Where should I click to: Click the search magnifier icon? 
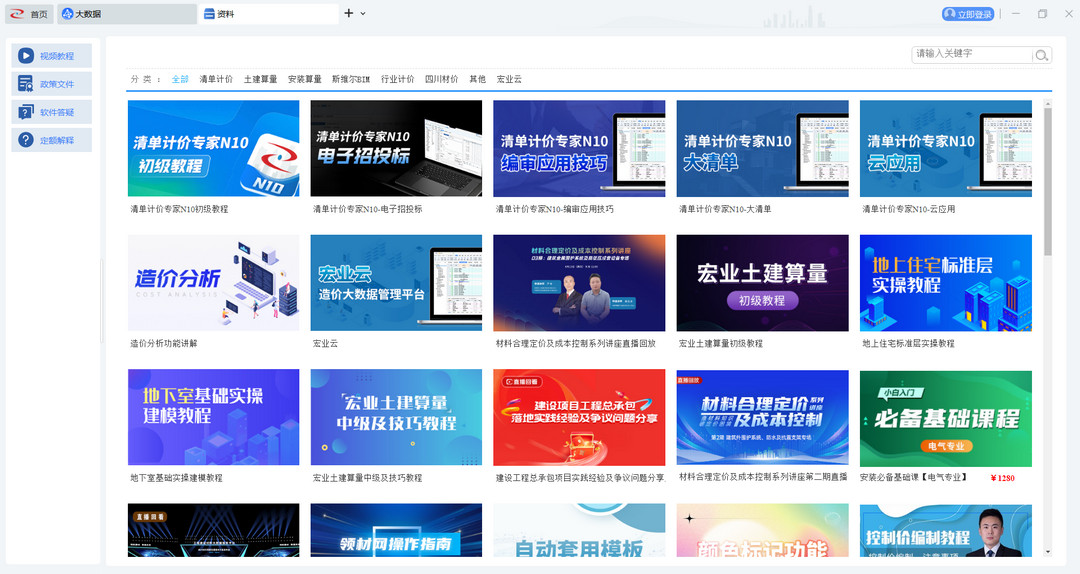click(x=1041, y=55)
